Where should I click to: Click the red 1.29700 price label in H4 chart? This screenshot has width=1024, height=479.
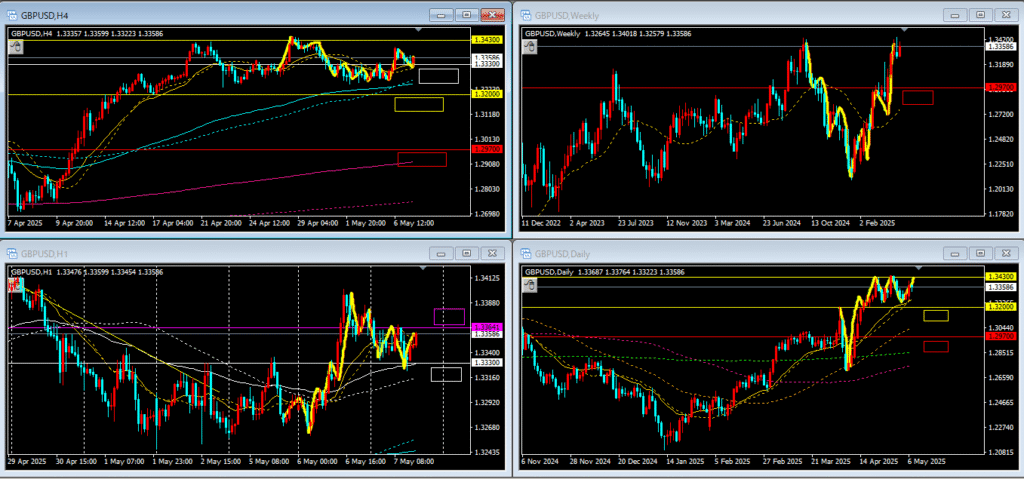point(487,150)
